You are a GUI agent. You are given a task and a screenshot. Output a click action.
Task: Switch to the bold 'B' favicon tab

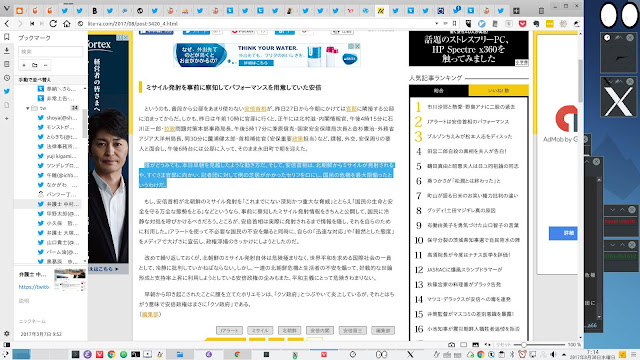pos(94,11)
